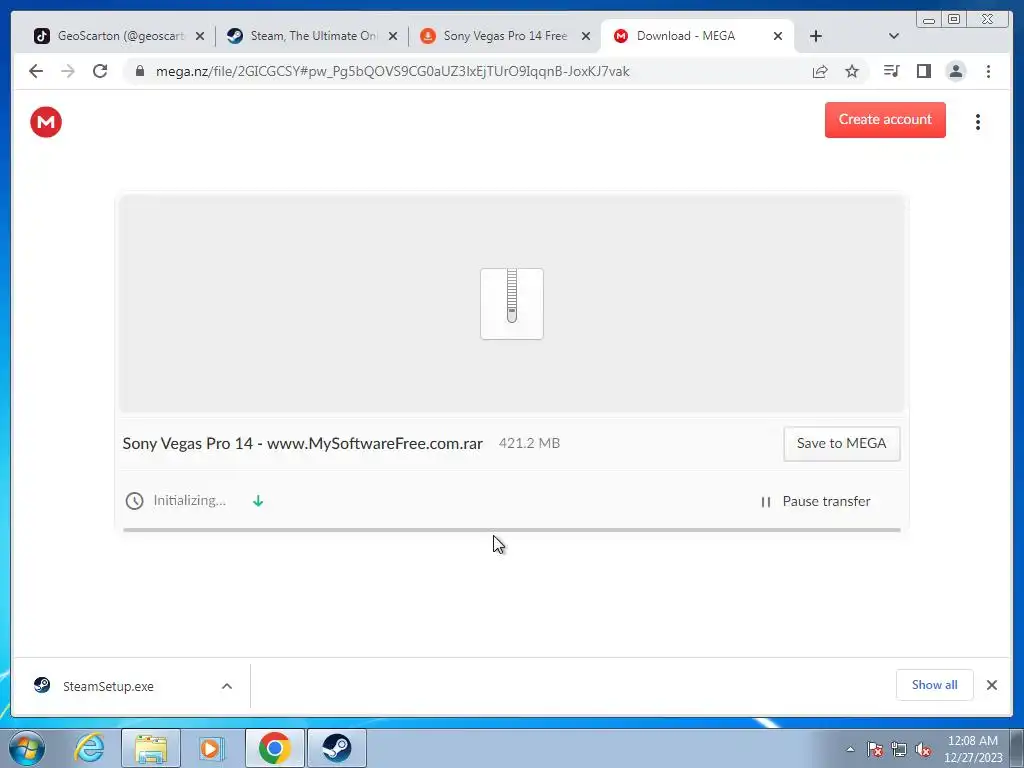Toggle the Chrome side panel
This screenshot has height=768, width=1024.
tap(923, 71)
